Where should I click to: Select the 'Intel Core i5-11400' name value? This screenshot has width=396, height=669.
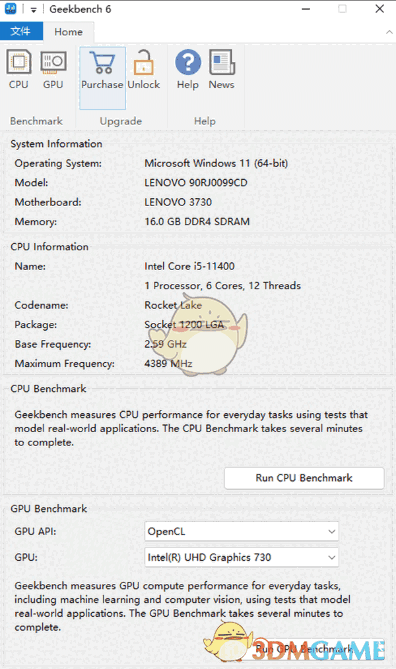coord(189,266)
